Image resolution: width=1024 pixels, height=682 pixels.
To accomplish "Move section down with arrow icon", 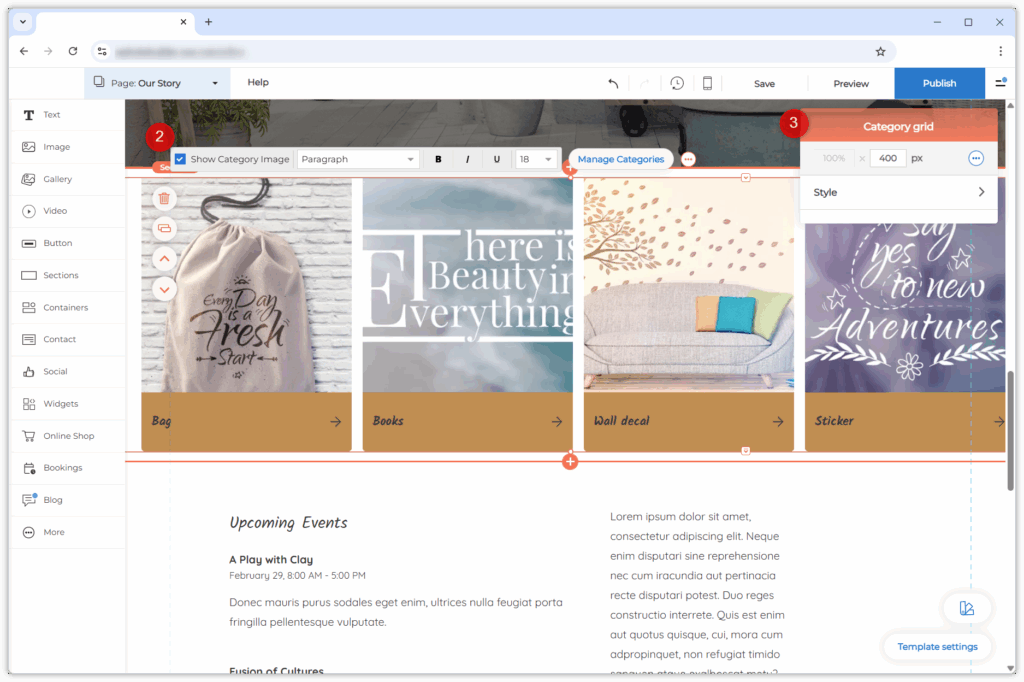I will pyautogui.click(x=164, y=289).
